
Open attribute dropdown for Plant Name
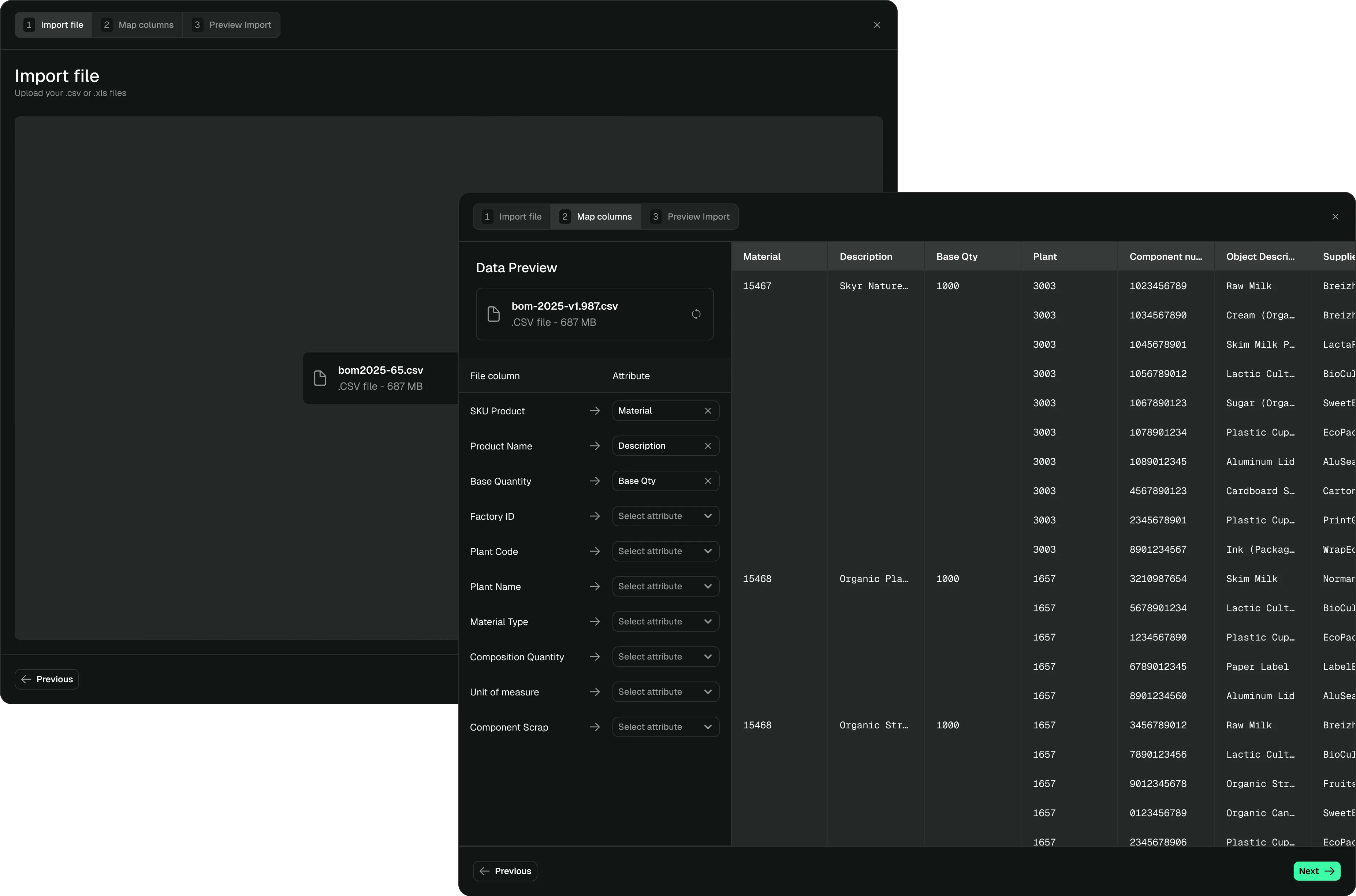pyautogui.click(x=666, y=586)
